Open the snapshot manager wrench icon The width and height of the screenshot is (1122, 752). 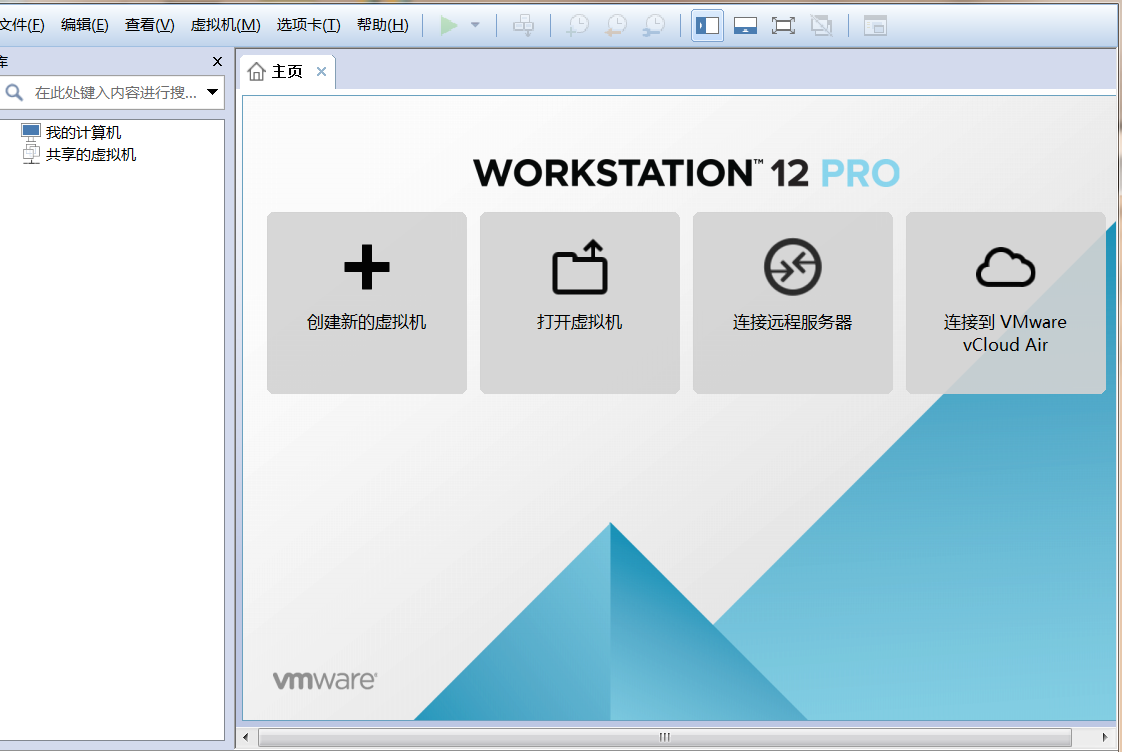(x=653, y=26)
